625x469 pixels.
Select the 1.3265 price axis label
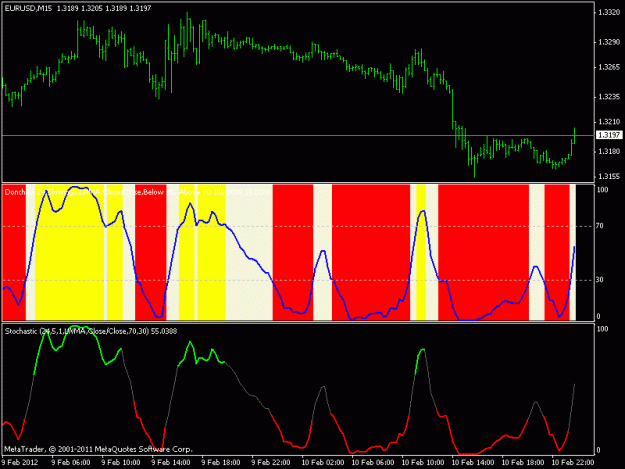click(609, 67)
